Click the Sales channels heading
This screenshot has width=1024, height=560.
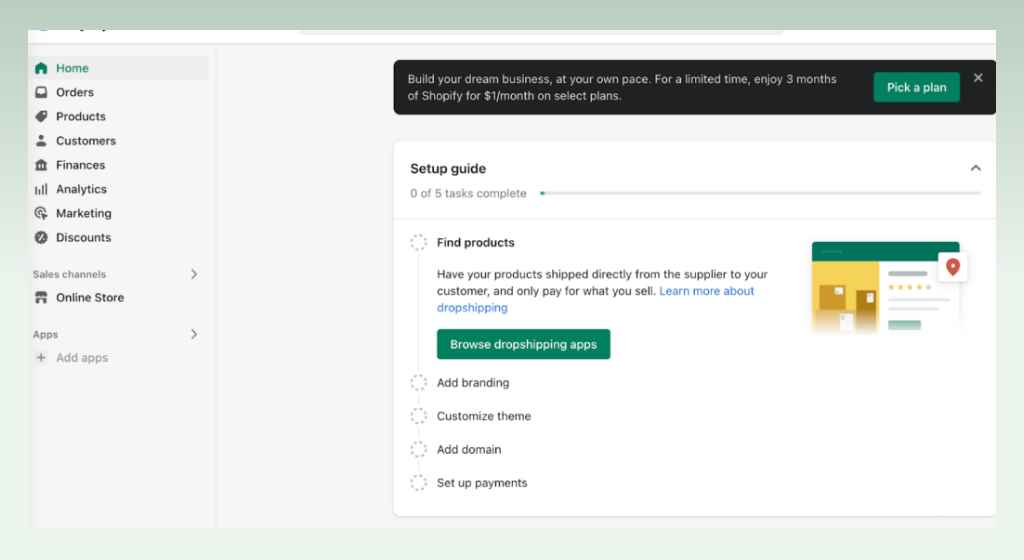tap(69, 274)
